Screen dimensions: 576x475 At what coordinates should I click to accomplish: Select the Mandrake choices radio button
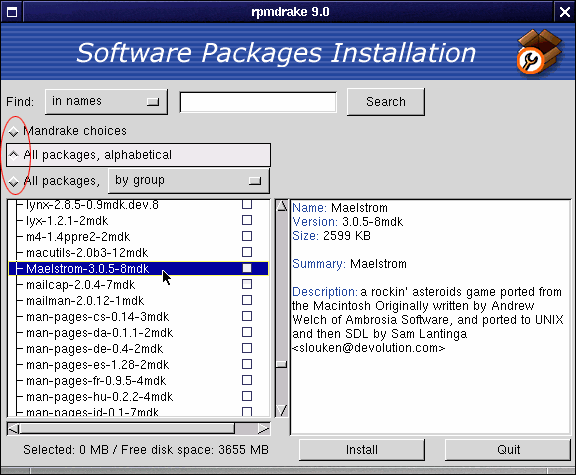[x=14, y=131]
